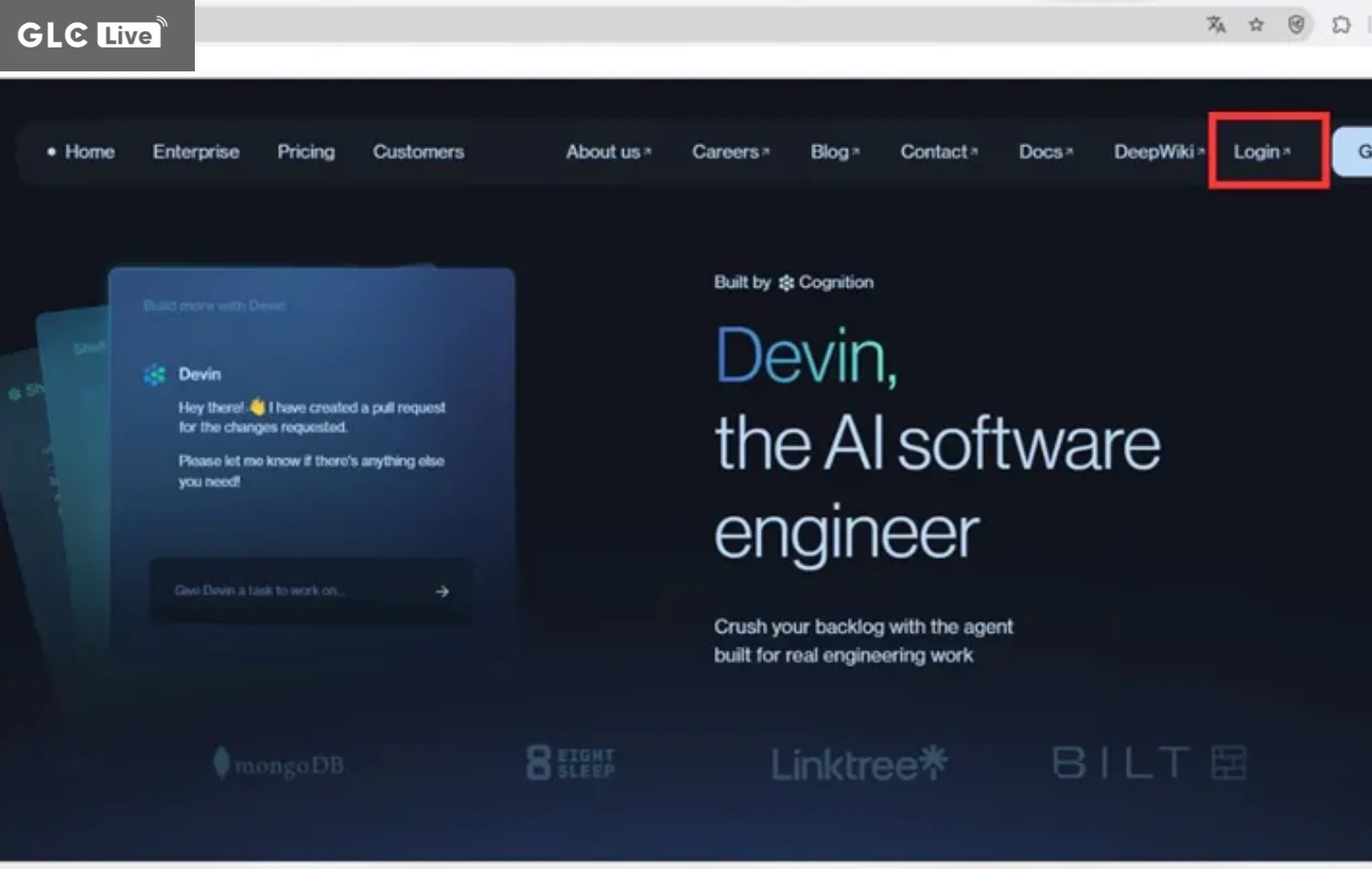Viewport: 1372px width, 869px height.
Task: Open the DeepWiki link
Action: 1159,152
